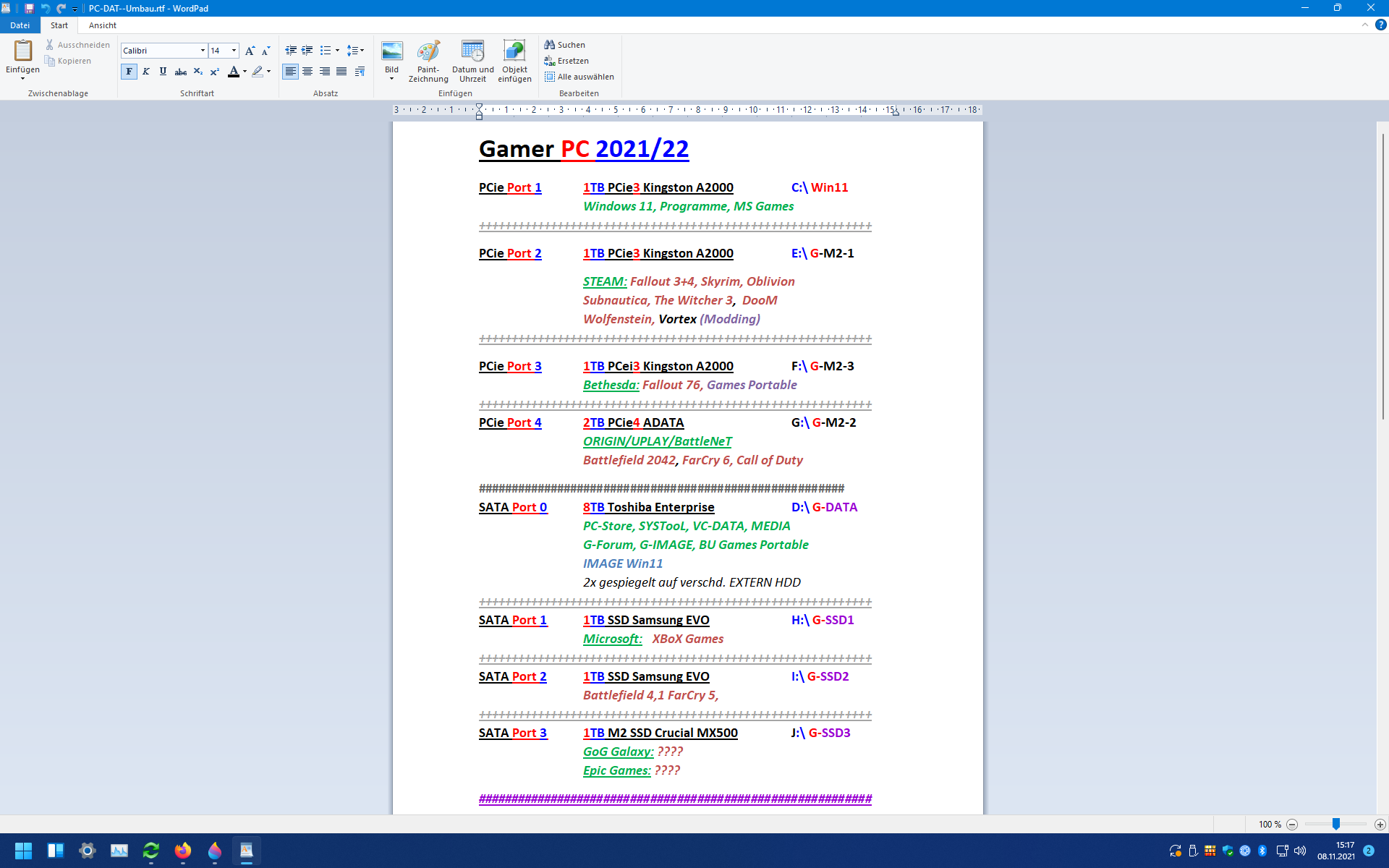Switch to the Ansicht tab
This screenshot has width=1389, height=868.
click(102, 25)
